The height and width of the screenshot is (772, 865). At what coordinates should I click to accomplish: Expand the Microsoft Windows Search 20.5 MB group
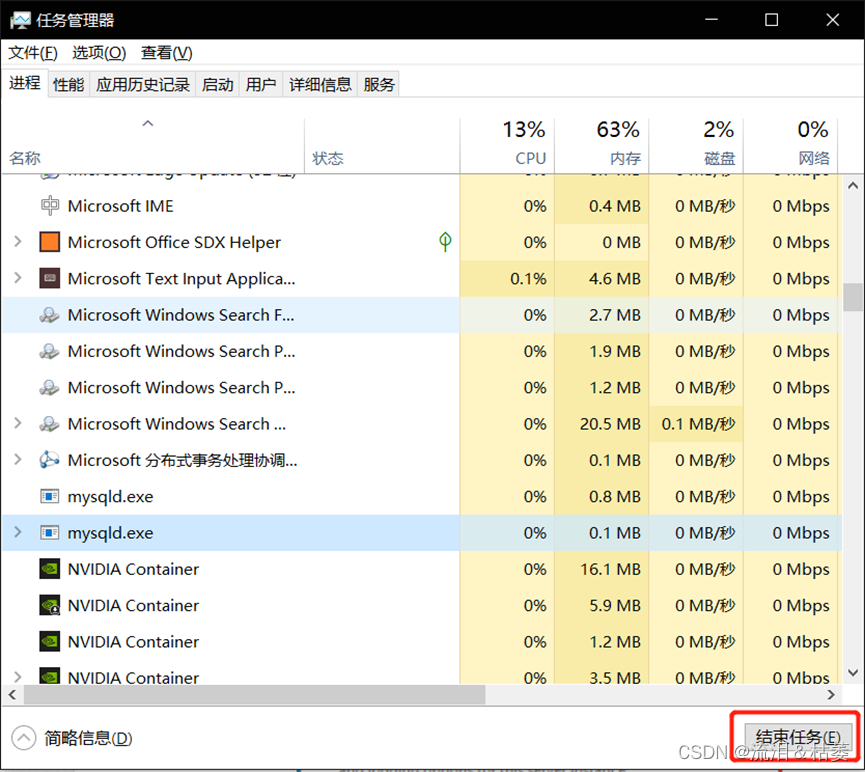point(18,423)
